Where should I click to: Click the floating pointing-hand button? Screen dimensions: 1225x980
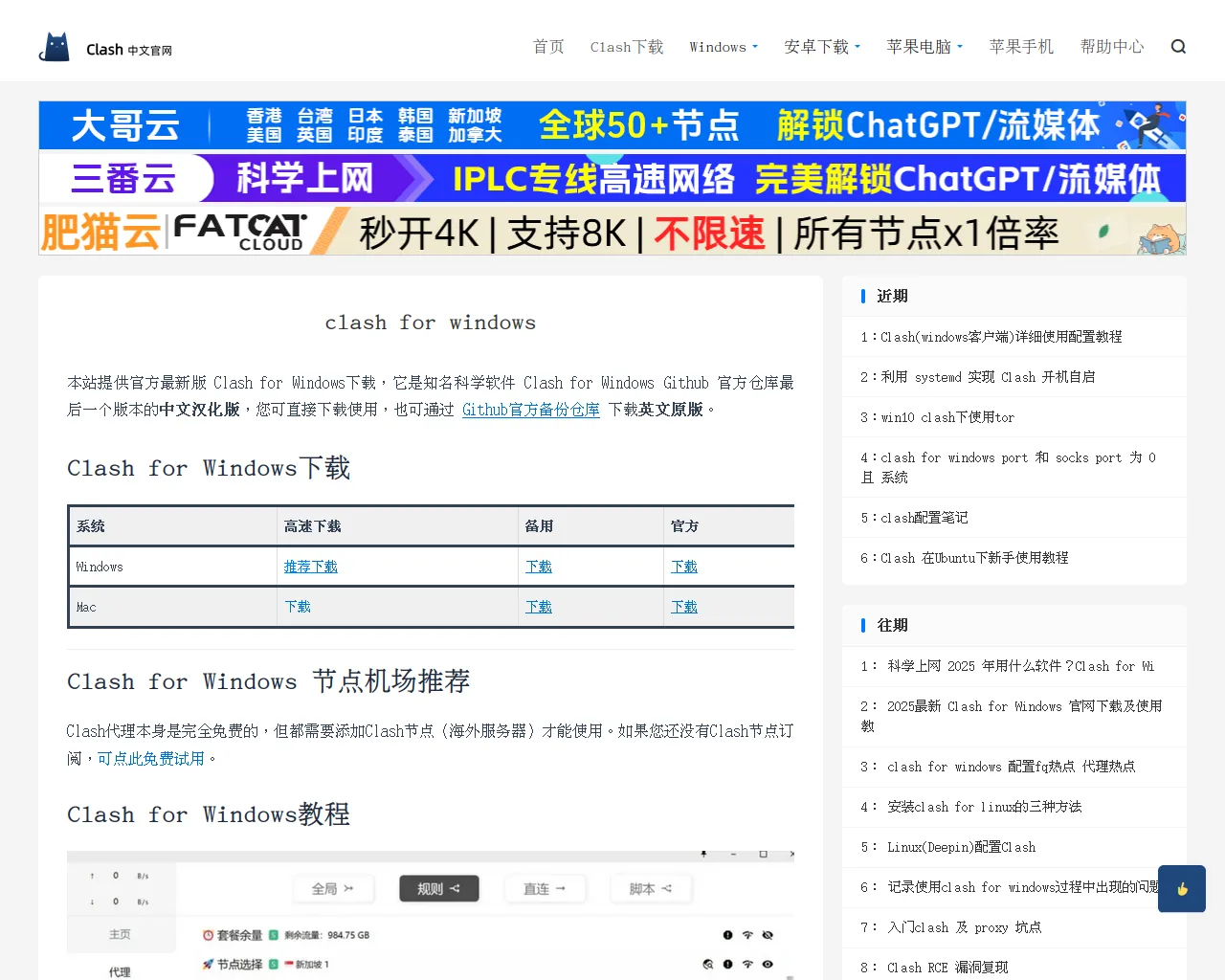1182,888
